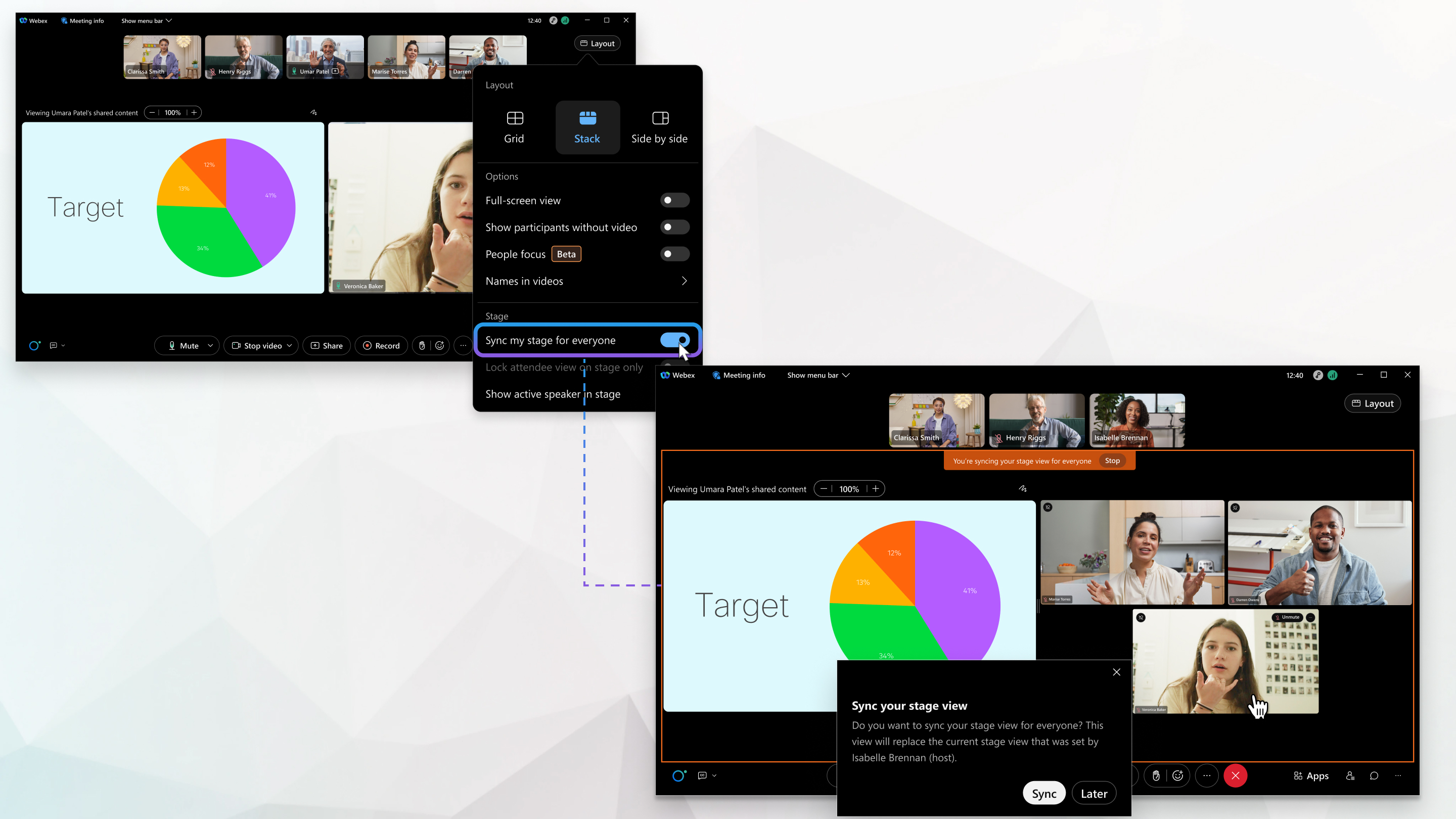Click the Stop video icon
The width and height of the screenshot is (1456, 819).
[x=254, y=345]
